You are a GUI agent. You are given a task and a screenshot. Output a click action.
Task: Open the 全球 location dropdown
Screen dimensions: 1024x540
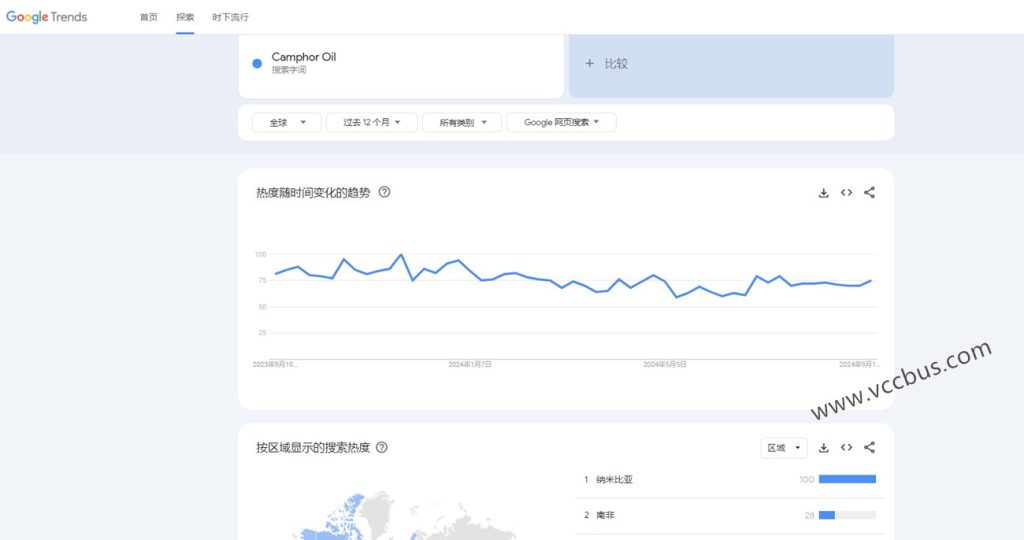pos(280,122)
